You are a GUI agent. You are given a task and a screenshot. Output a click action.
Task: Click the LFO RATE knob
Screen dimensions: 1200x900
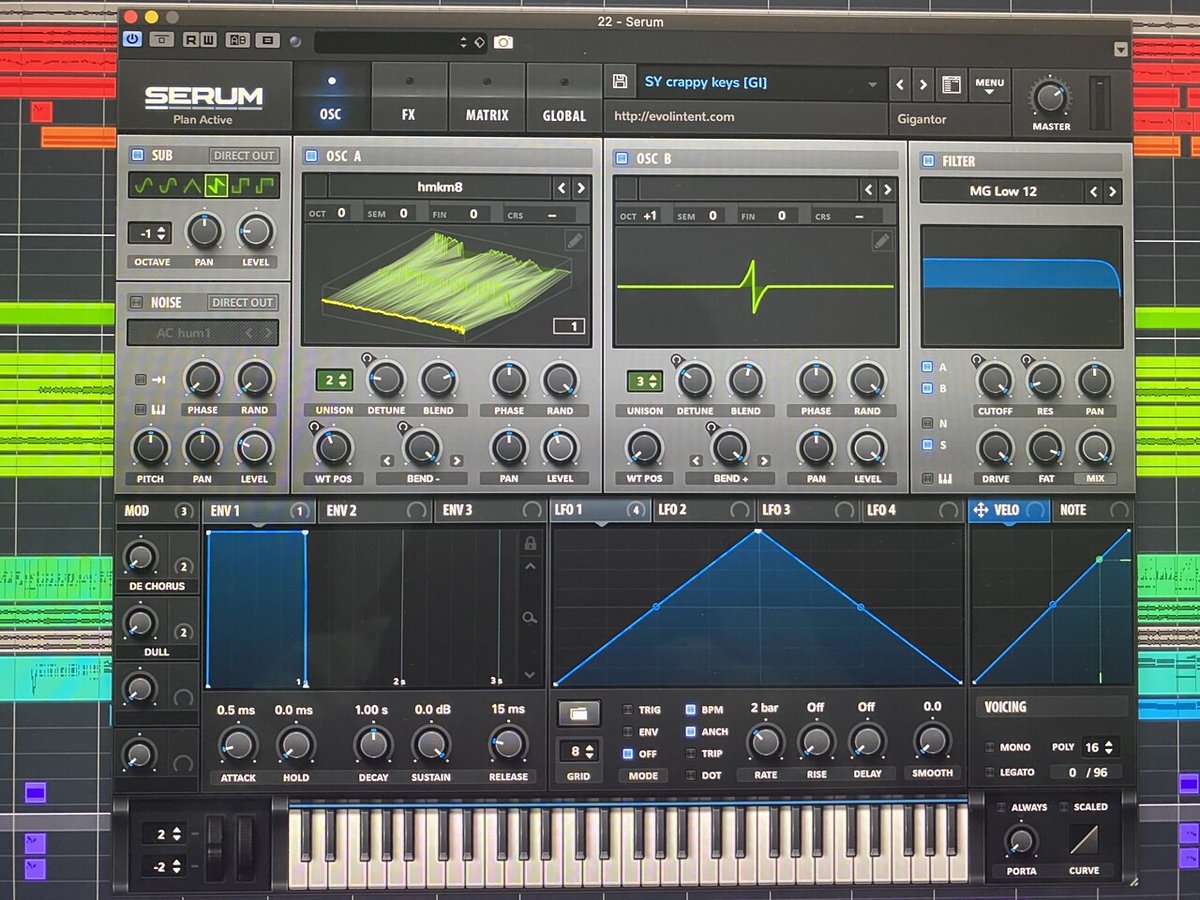point(765,742)
